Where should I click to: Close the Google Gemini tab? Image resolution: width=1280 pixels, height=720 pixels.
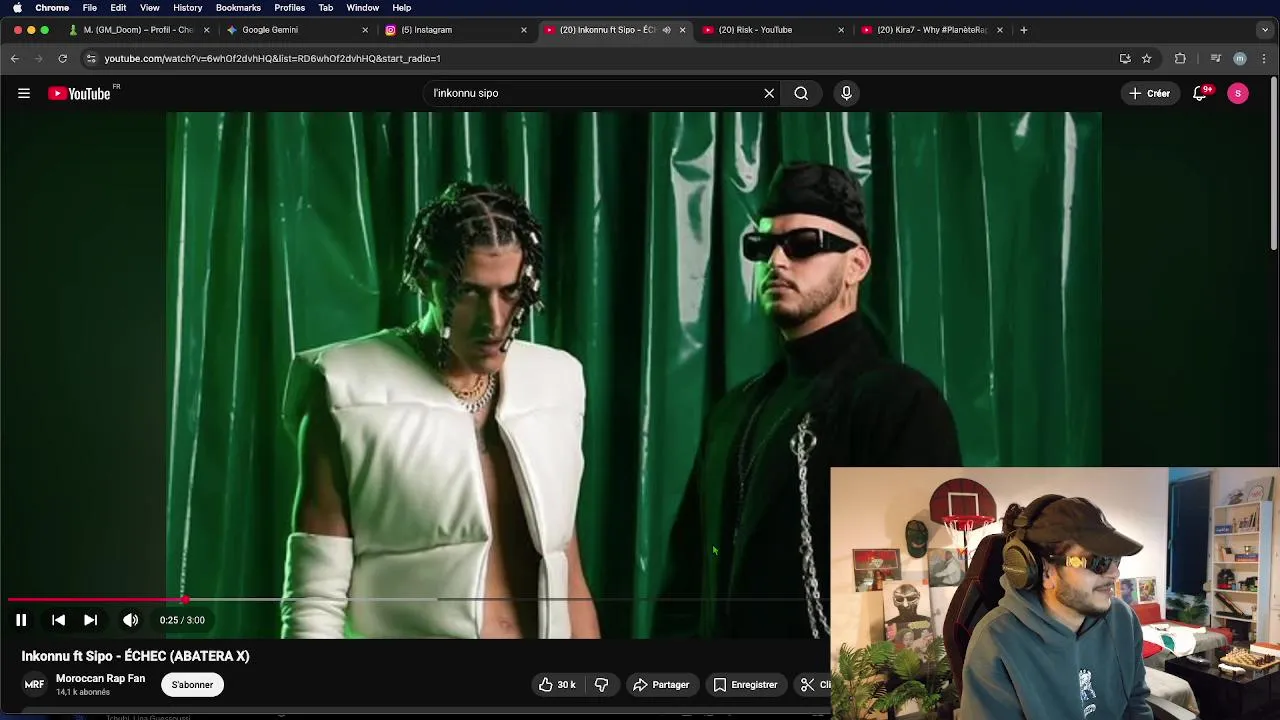pos(365,30)
